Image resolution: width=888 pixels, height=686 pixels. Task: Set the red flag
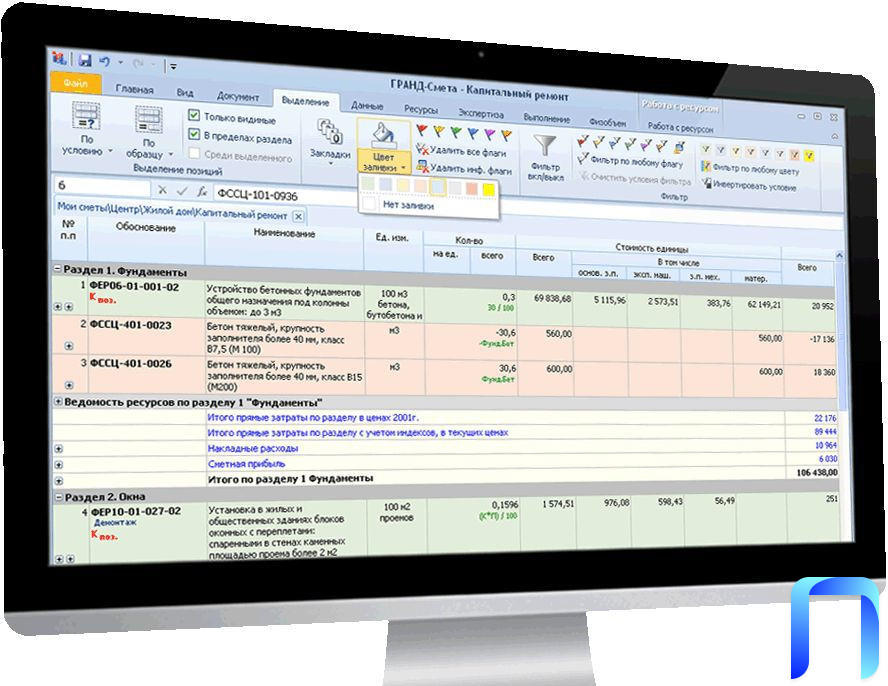(421, 131)
